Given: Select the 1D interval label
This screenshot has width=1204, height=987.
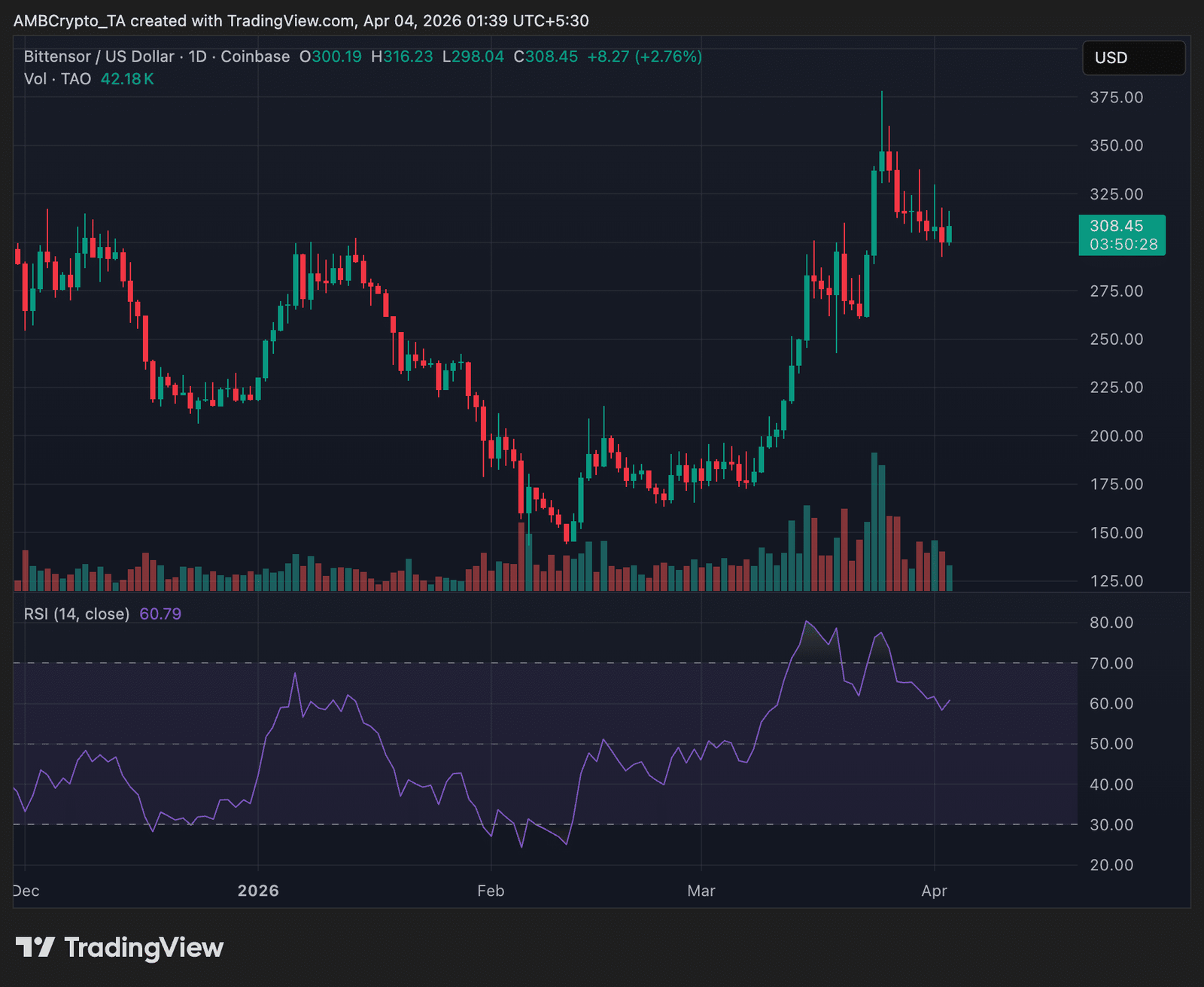Looking at the screenshot, I should click(x=197, y=56).
